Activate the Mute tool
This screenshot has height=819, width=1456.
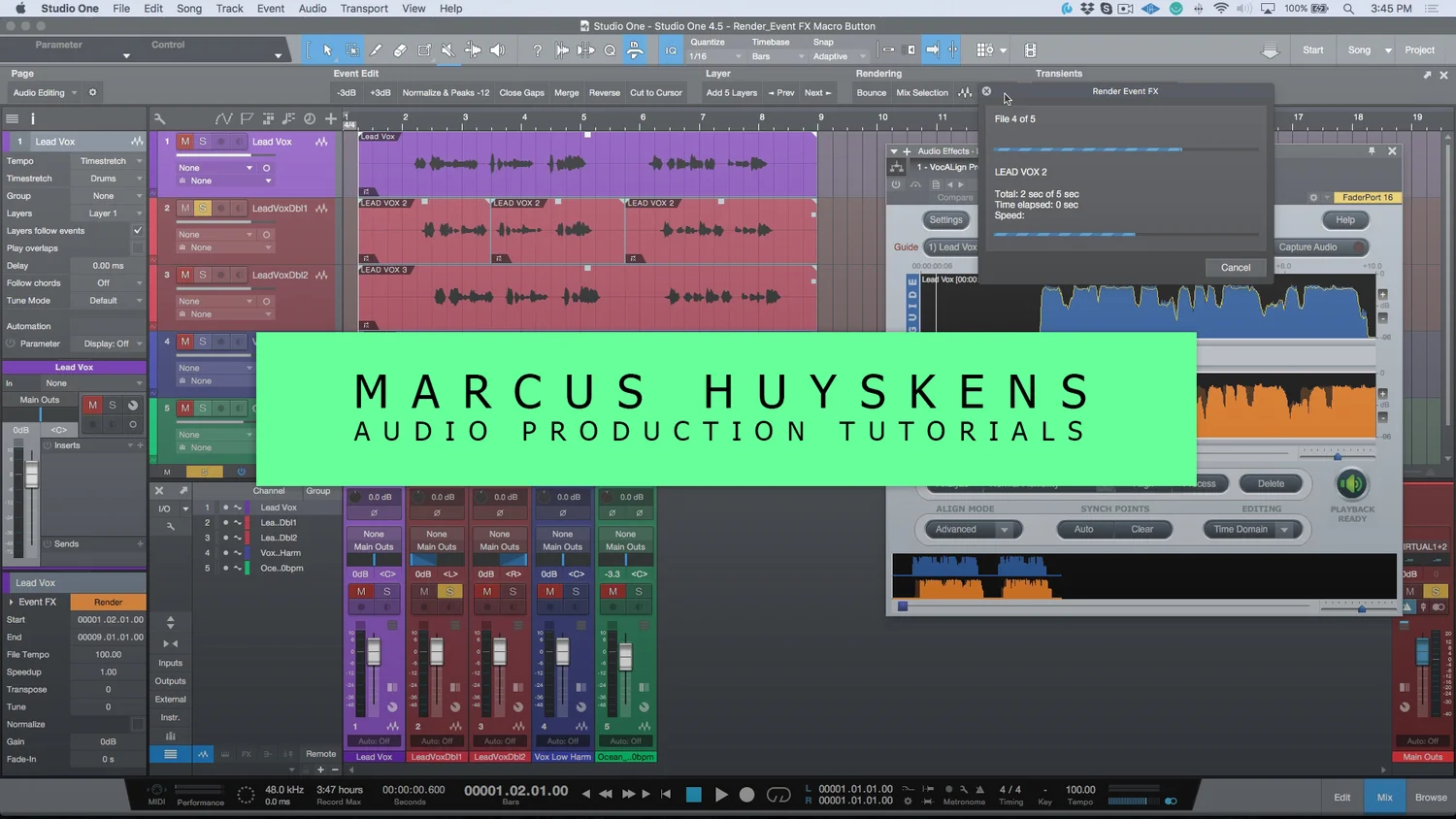[x=447, y=49]
